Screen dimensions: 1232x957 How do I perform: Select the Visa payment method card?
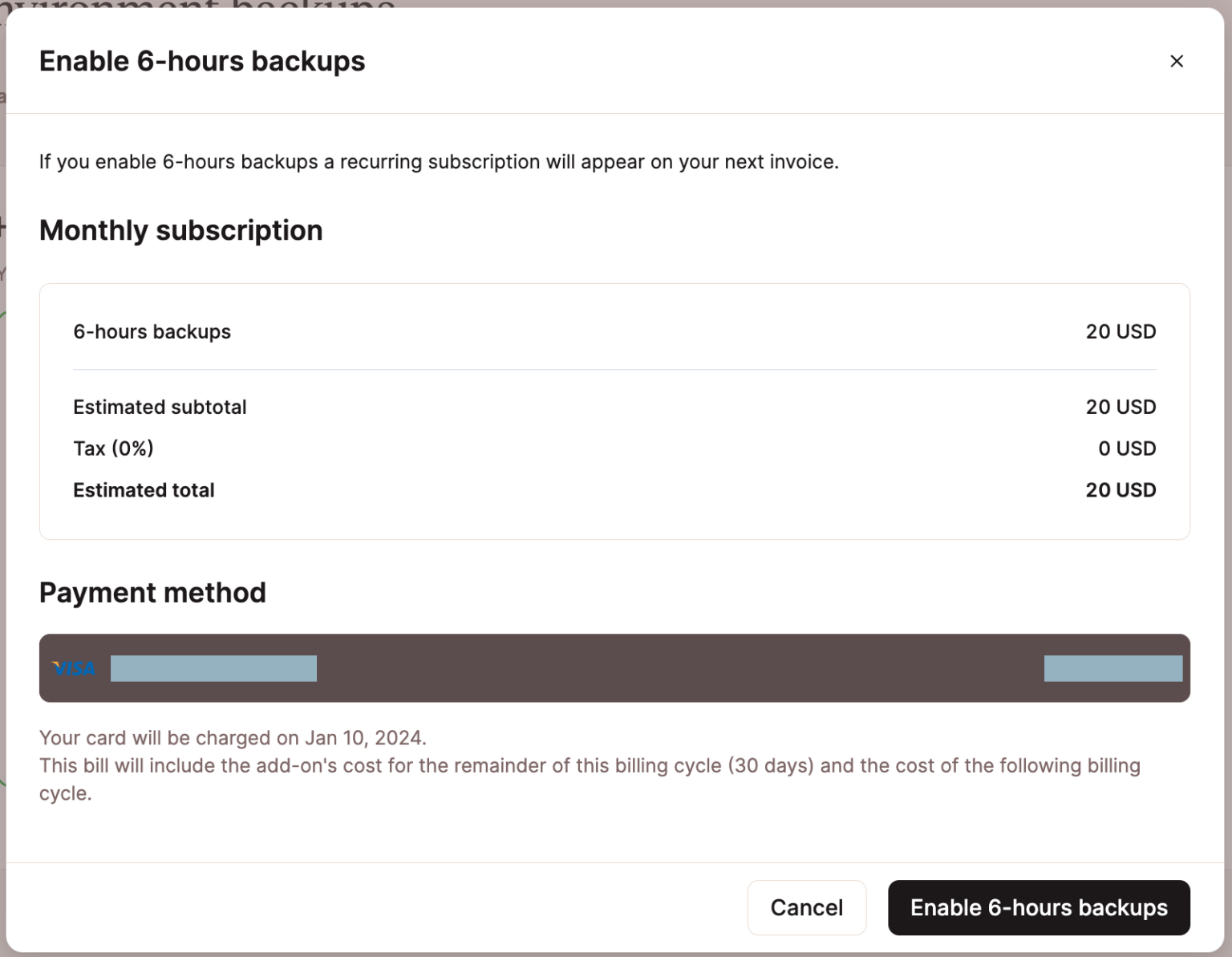[x=614, y=668]
